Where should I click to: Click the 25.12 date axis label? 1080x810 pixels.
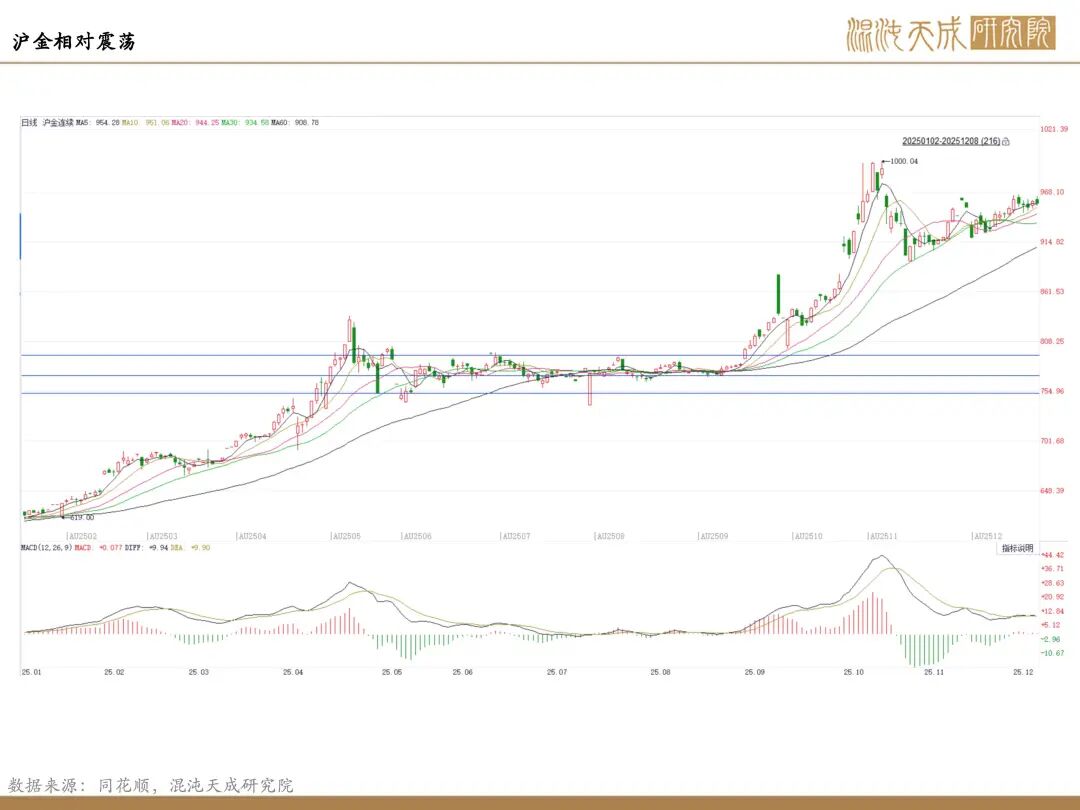point(1024,672)
